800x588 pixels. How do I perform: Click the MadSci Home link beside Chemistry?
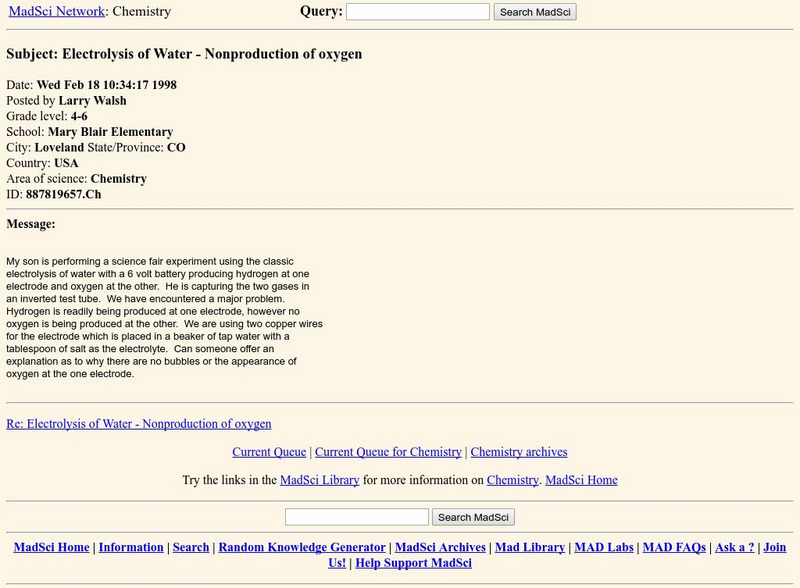coord(581,480)
